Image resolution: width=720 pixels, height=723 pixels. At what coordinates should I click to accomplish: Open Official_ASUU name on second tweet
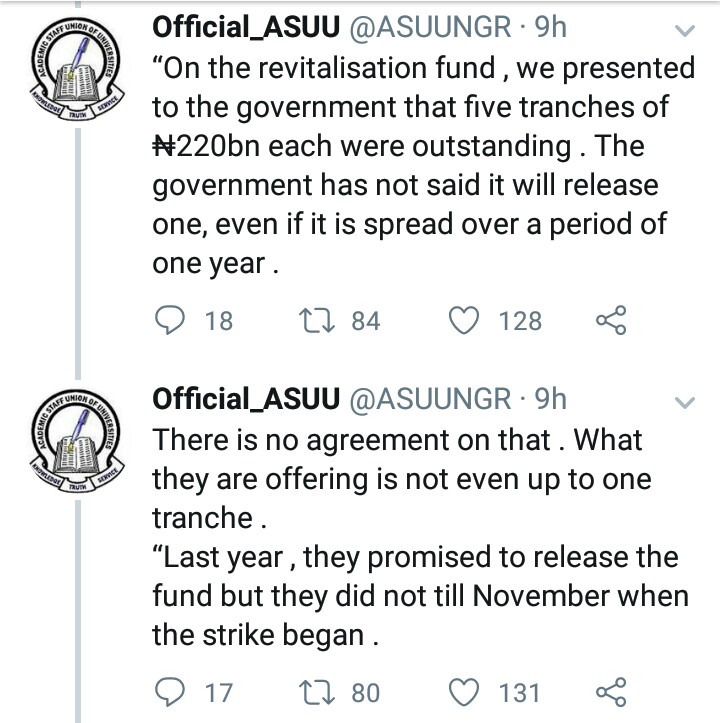point(246,398)
